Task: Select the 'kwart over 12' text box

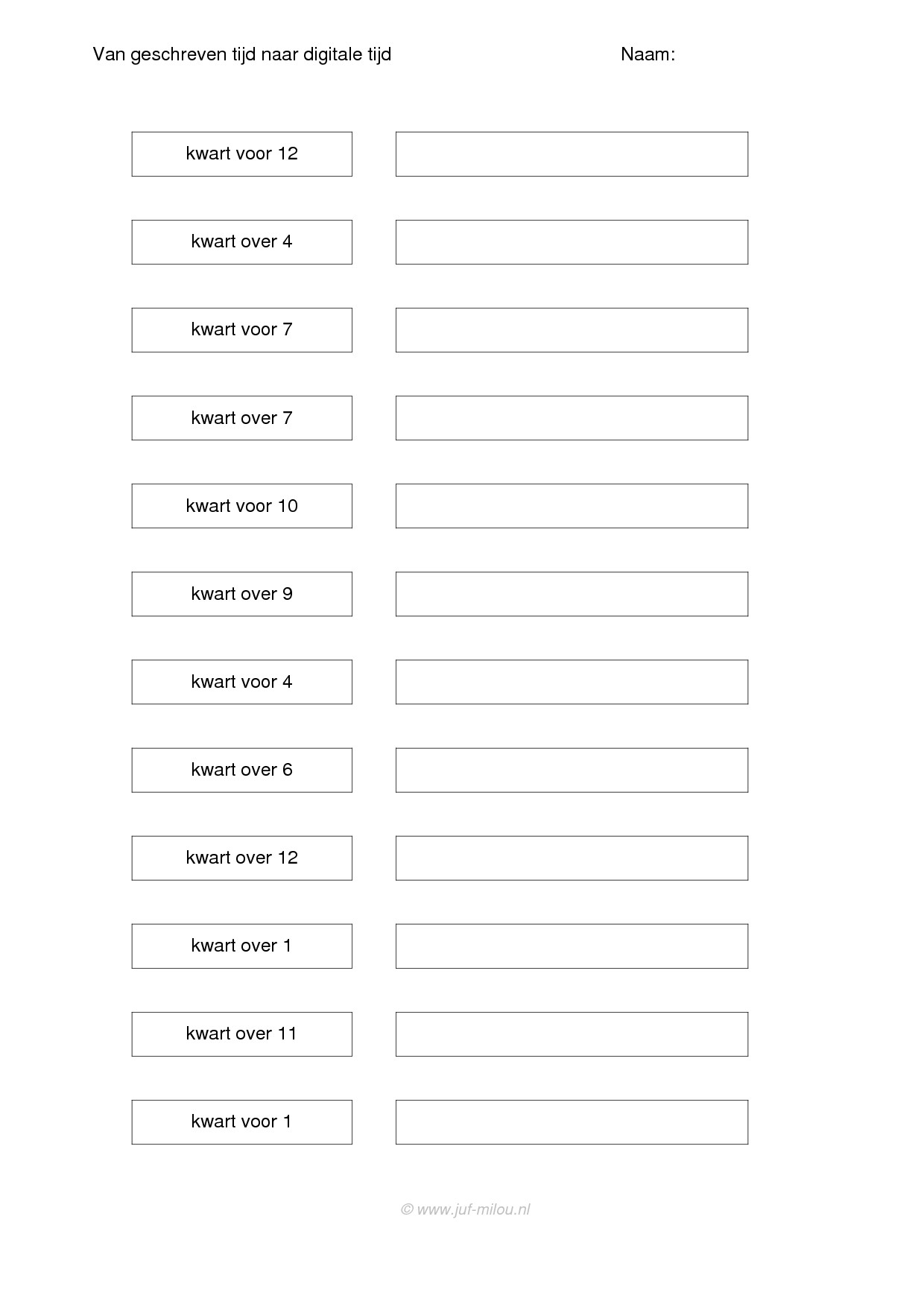Action: pyautogui.click(x=241, y=858)
